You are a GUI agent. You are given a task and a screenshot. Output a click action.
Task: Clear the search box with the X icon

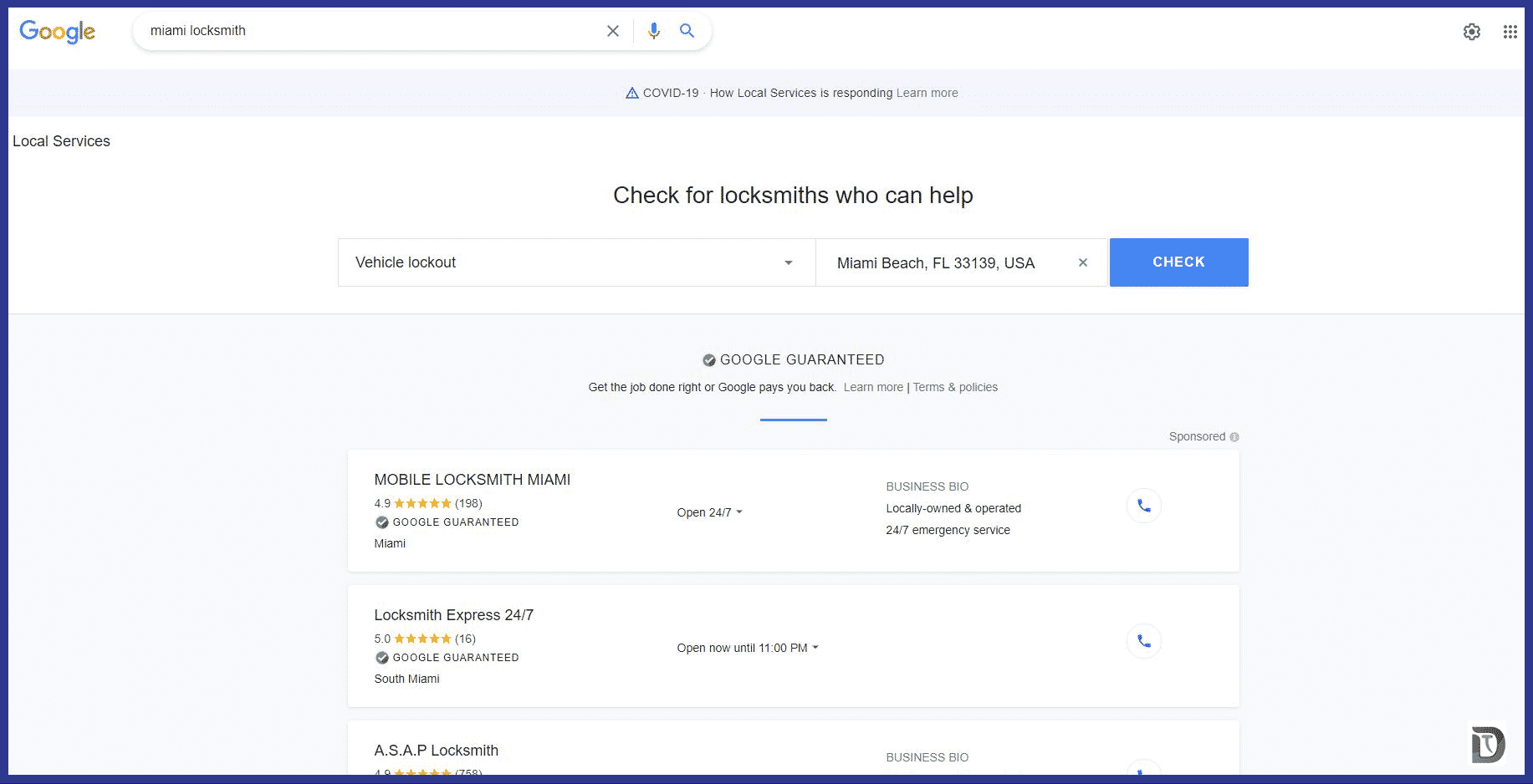pyautogui.click(x=613, y=31)
